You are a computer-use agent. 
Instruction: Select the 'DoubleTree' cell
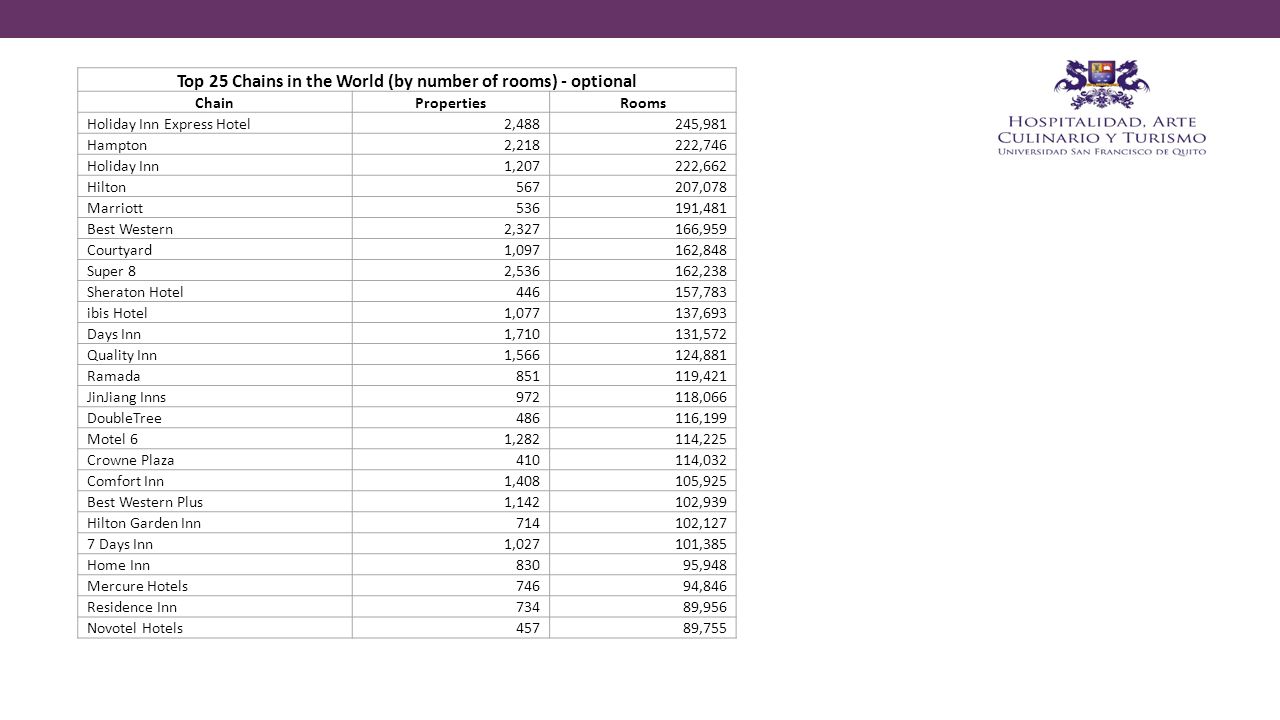point(215,418)
